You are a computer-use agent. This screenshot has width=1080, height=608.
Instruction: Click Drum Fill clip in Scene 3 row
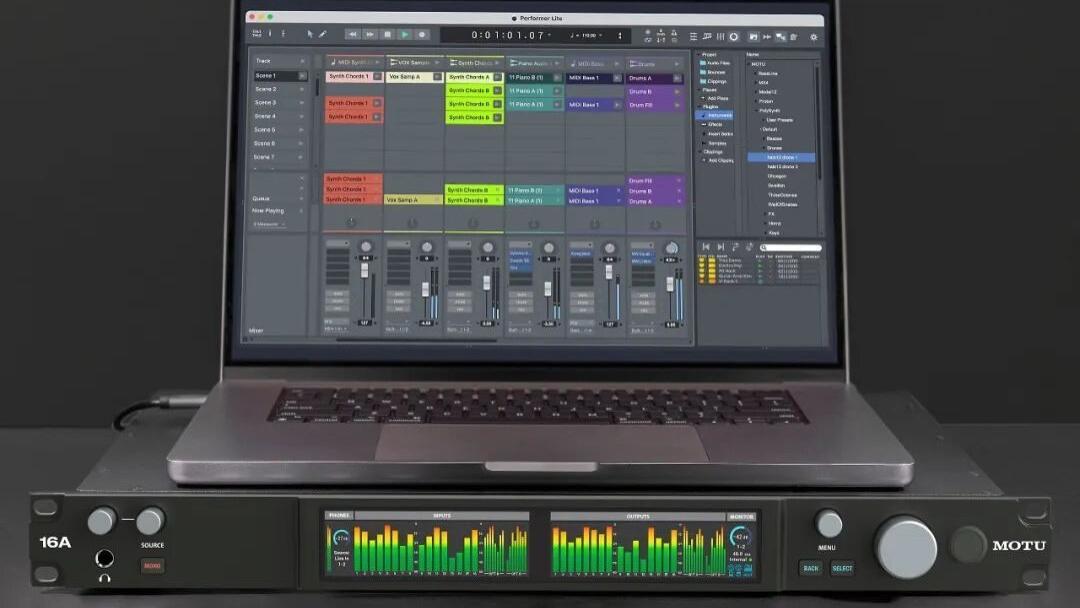click(655, 105)
